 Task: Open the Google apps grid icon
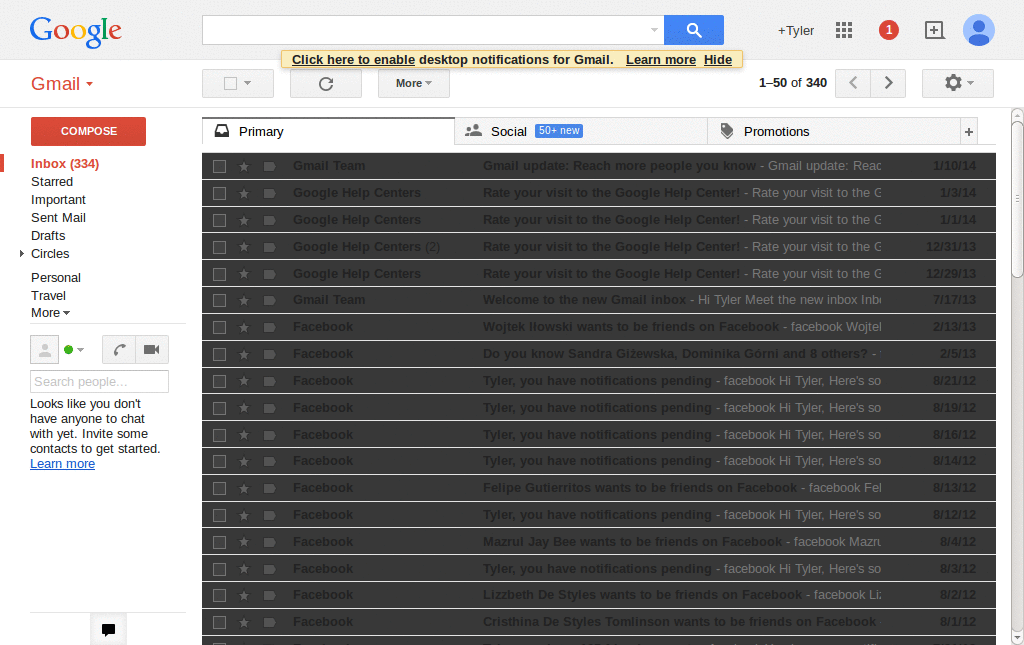844,30
